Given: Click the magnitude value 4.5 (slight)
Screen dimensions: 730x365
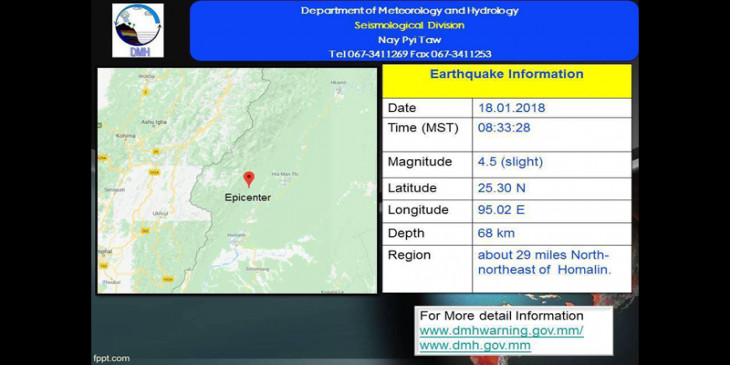Looking at the screenshot, I should point(510,162).
